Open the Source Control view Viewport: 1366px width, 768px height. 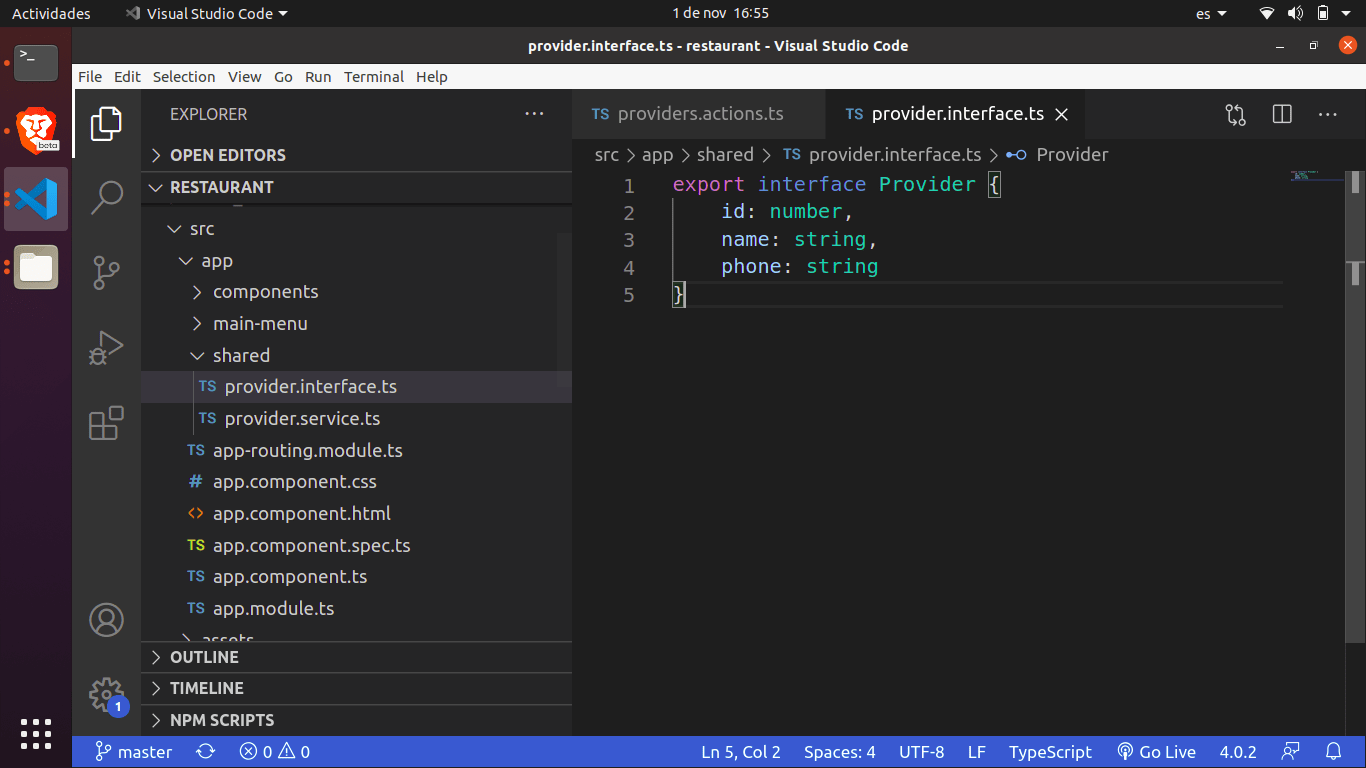click(x=106, y=272)
